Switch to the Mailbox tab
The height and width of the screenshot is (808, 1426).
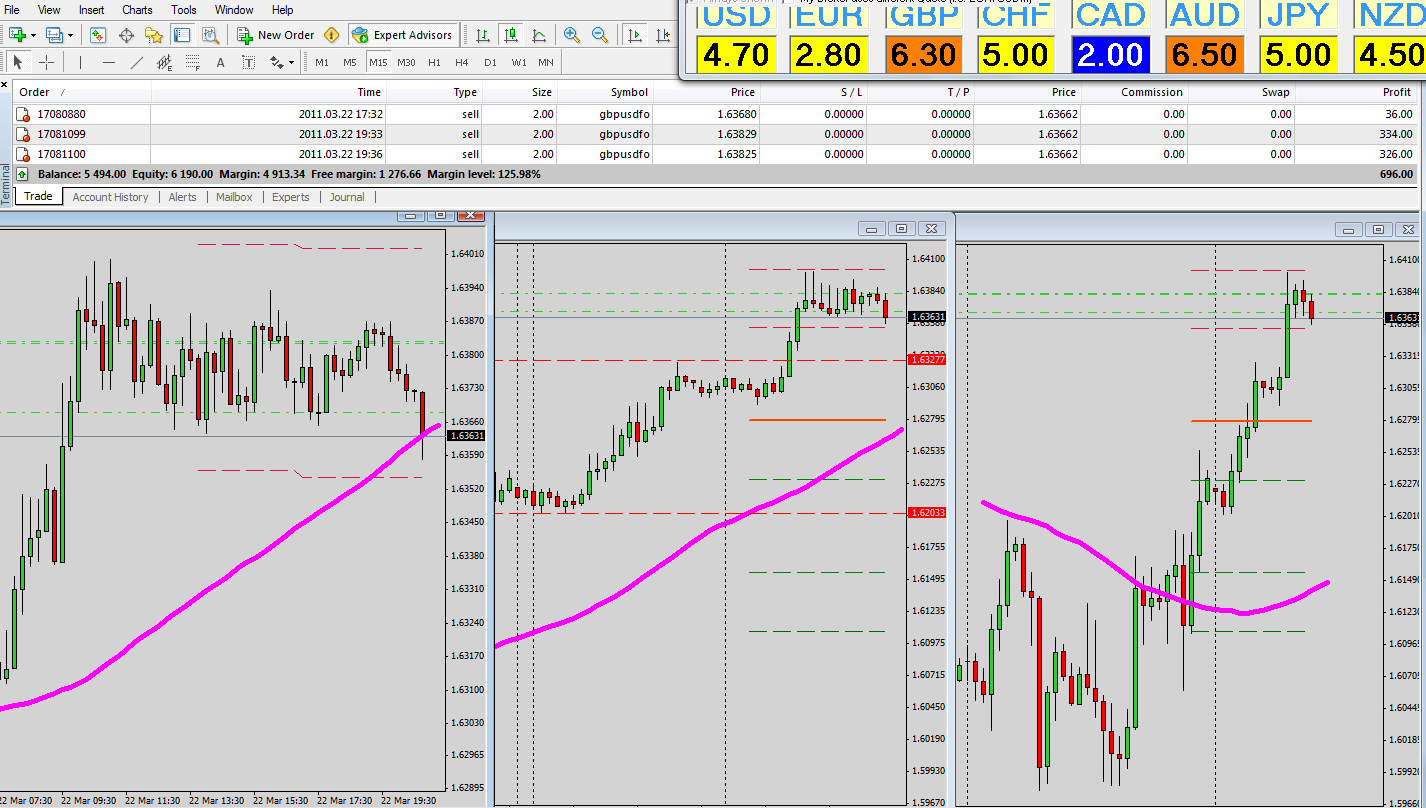tap(234, 197)
